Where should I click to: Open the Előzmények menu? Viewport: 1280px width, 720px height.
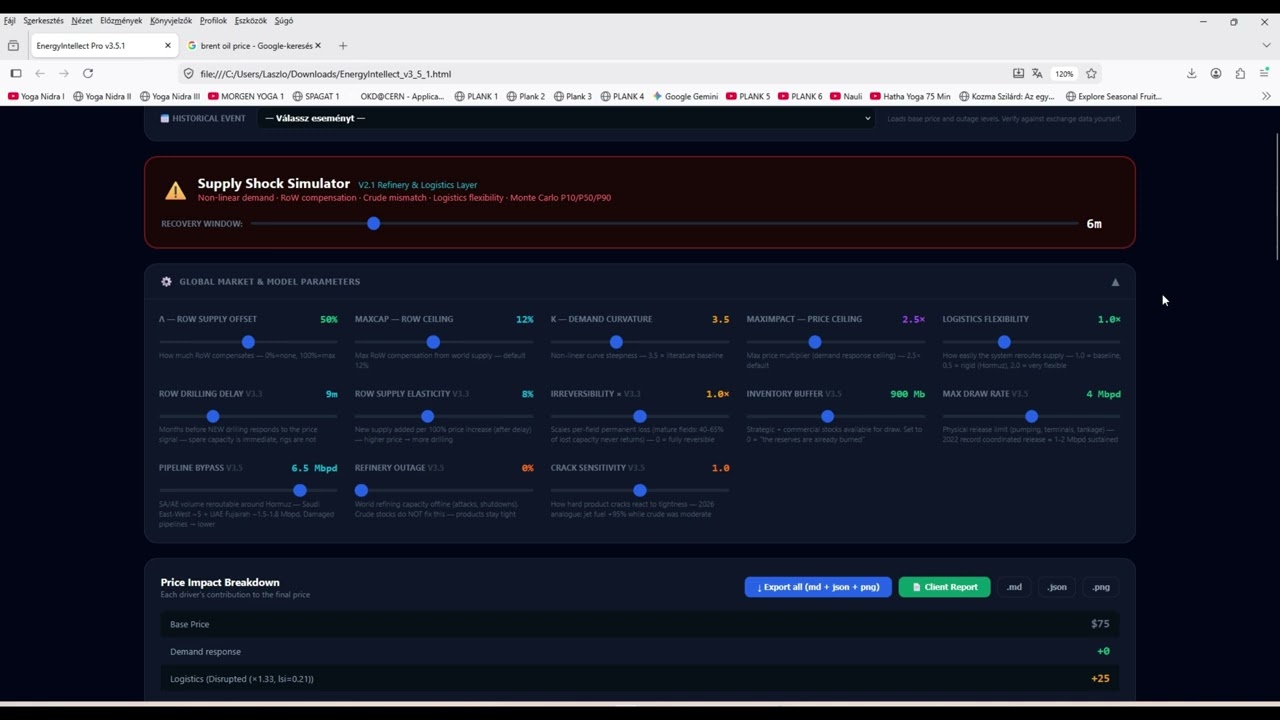coord(121,20)
